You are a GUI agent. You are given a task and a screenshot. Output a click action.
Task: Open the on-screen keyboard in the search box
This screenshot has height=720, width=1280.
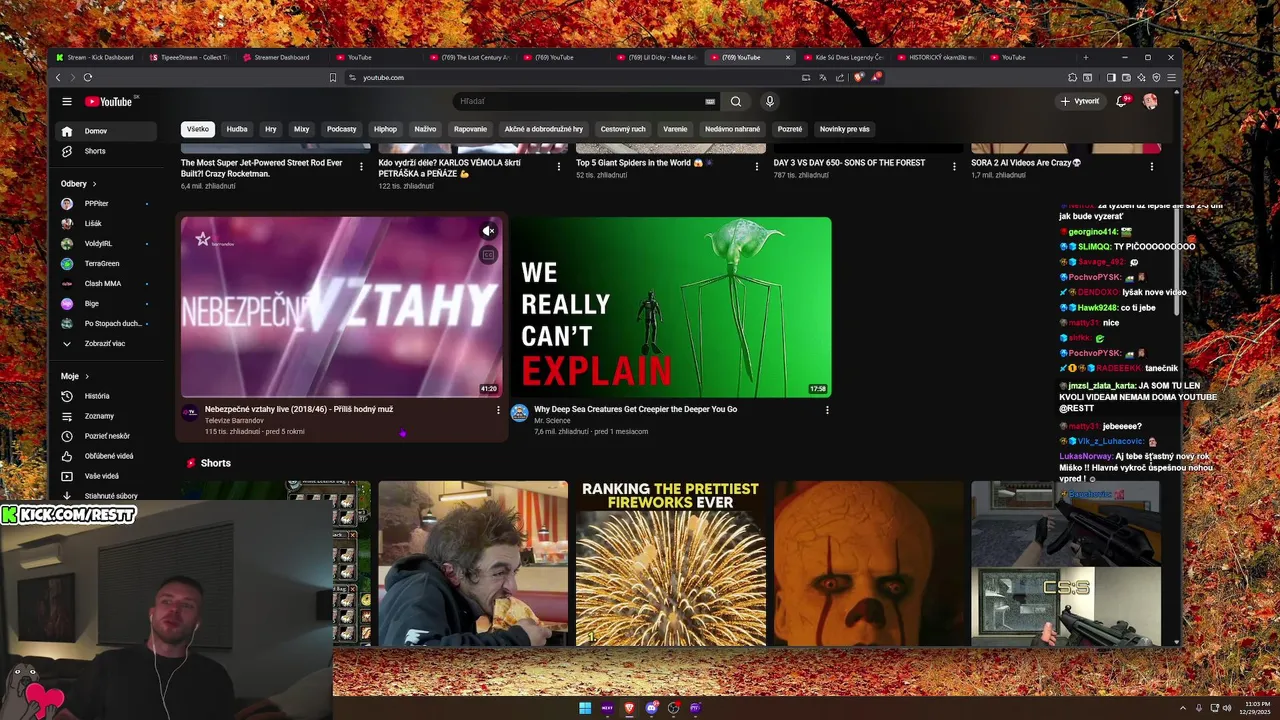(710, 101)
